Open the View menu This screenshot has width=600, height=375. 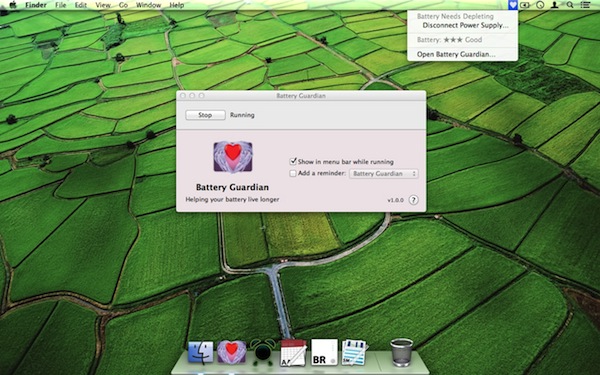[x=103, y=5]
